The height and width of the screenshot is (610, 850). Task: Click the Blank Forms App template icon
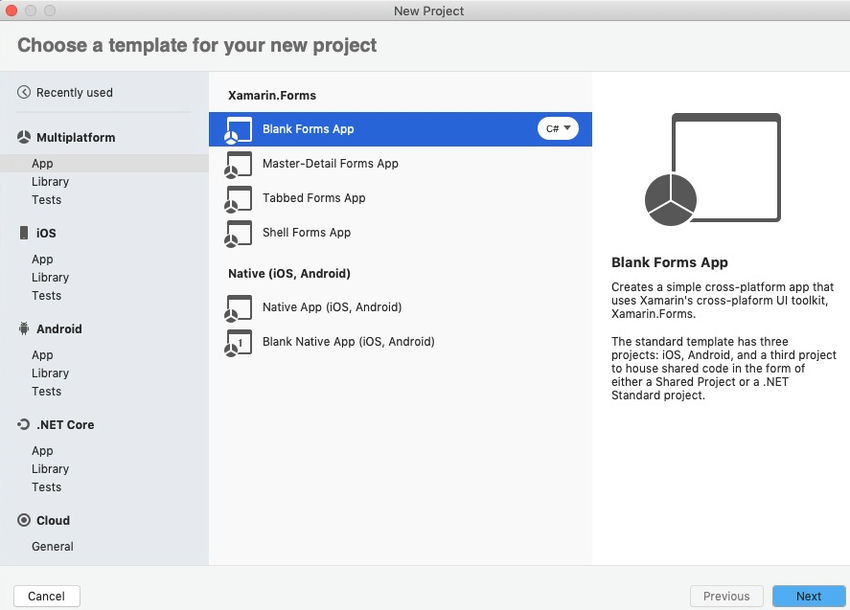pyautogui.click(x=238, y=130)
